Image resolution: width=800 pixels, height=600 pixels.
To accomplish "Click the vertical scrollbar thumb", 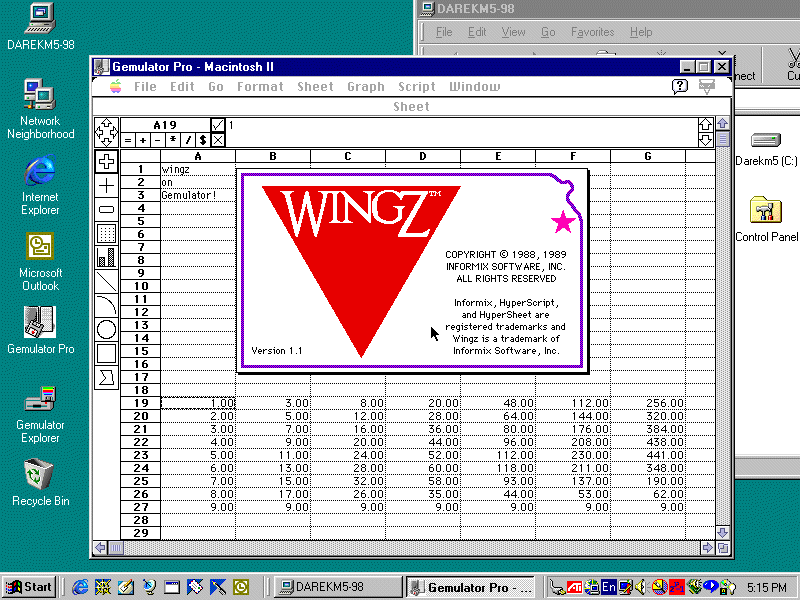I will tap(722, 139).
